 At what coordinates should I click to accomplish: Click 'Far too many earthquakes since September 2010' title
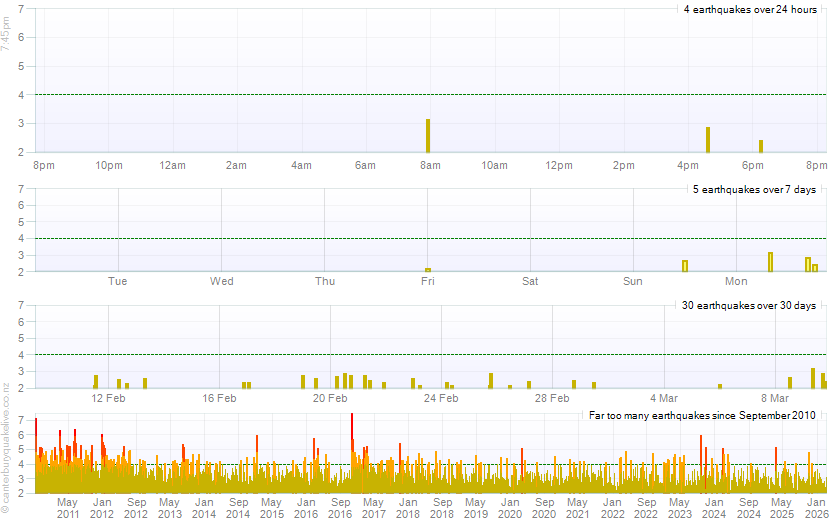pos(702,414)
